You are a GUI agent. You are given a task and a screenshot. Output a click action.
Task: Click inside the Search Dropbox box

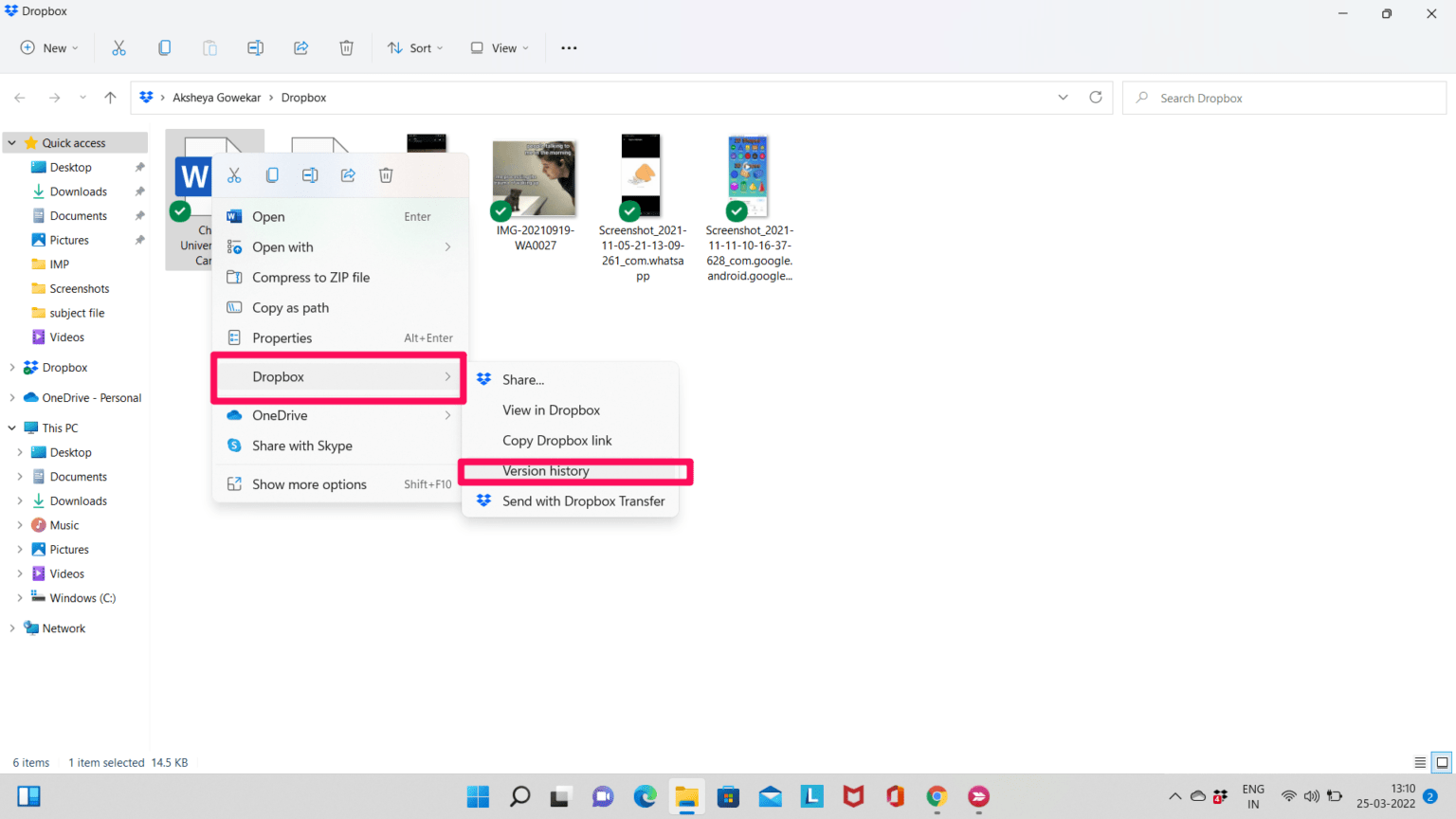point(1284,97)
